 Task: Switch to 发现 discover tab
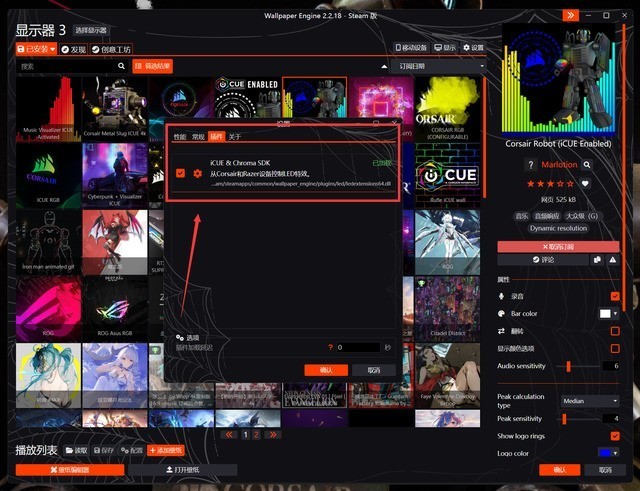73,49
